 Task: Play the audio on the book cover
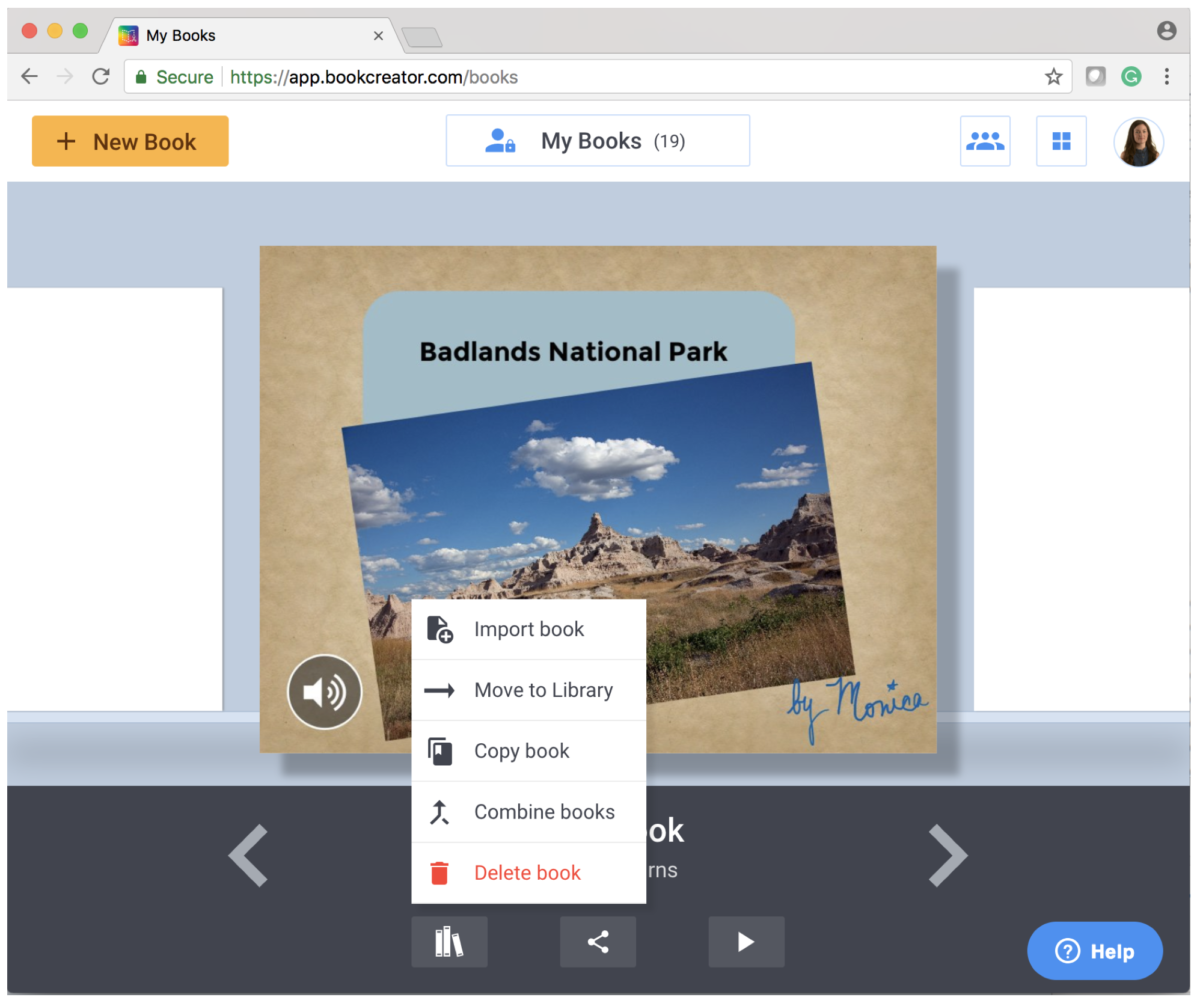coord(324,691)
